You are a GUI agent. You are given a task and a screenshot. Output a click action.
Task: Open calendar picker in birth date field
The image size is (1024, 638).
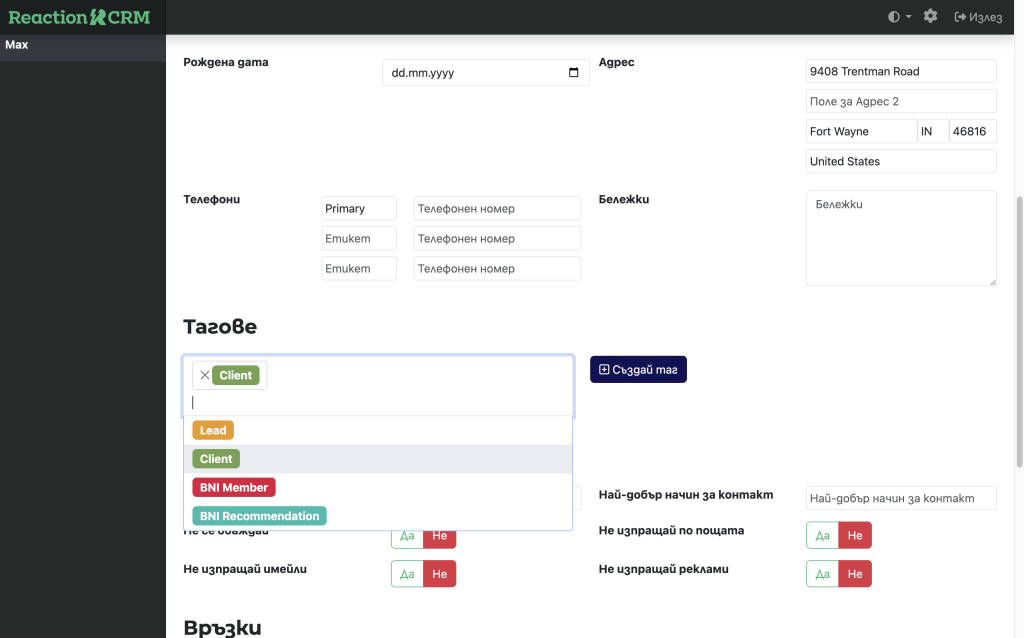pos(573,73)
